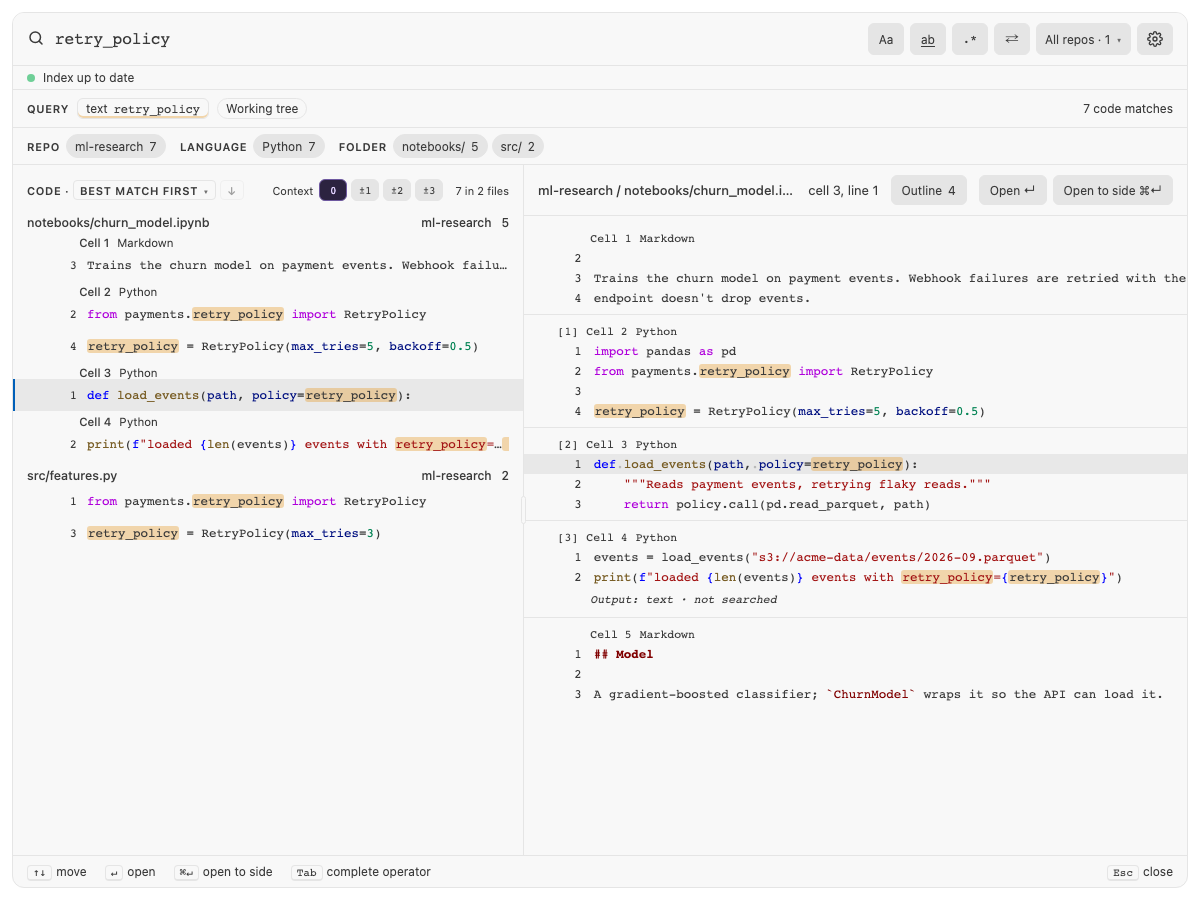Click the '## Model' heading in preview
Screen dimensions: 1200x900
point(623,655)
